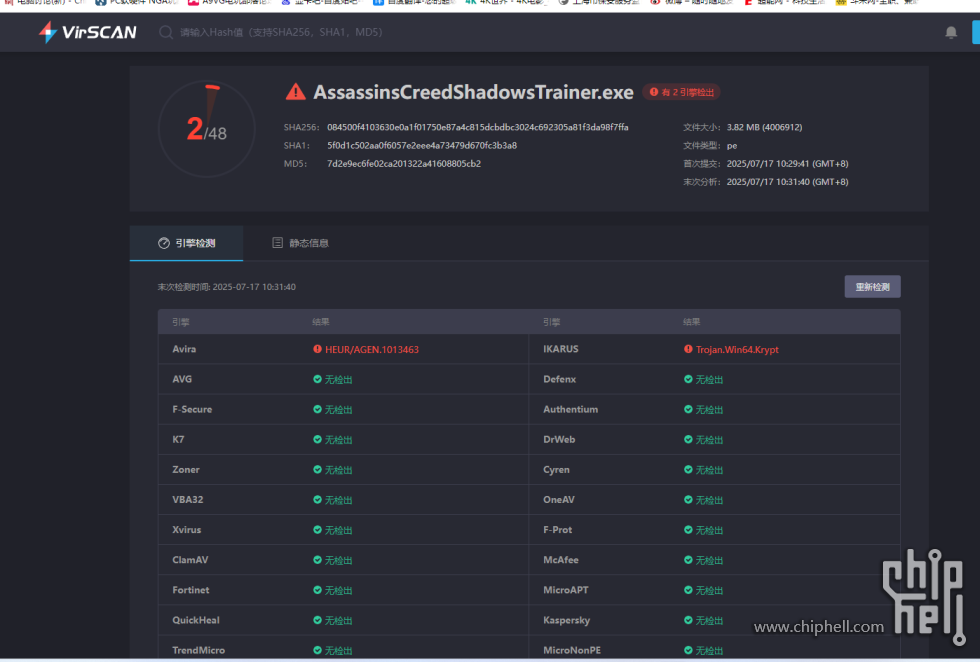Click the VirSCAN logo
Screen dimensions: 980x662
point(88,32)
